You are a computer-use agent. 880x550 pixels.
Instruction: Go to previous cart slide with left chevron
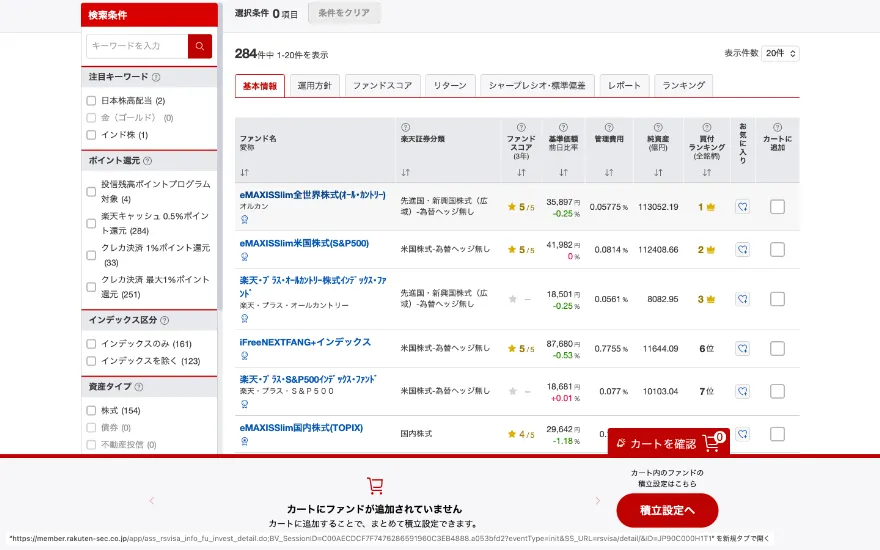pyautogui.click(x=152, y=501)
